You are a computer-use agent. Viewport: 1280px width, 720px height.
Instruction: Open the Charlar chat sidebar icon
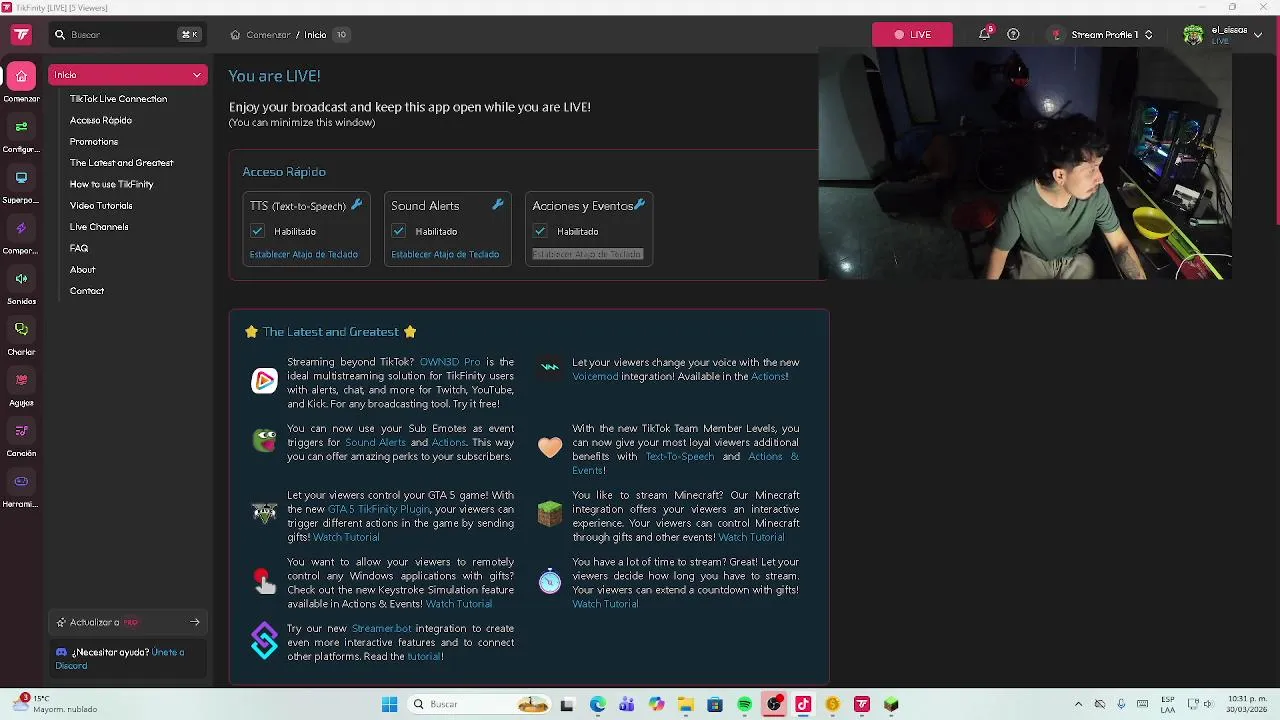[x=21, y=329]
